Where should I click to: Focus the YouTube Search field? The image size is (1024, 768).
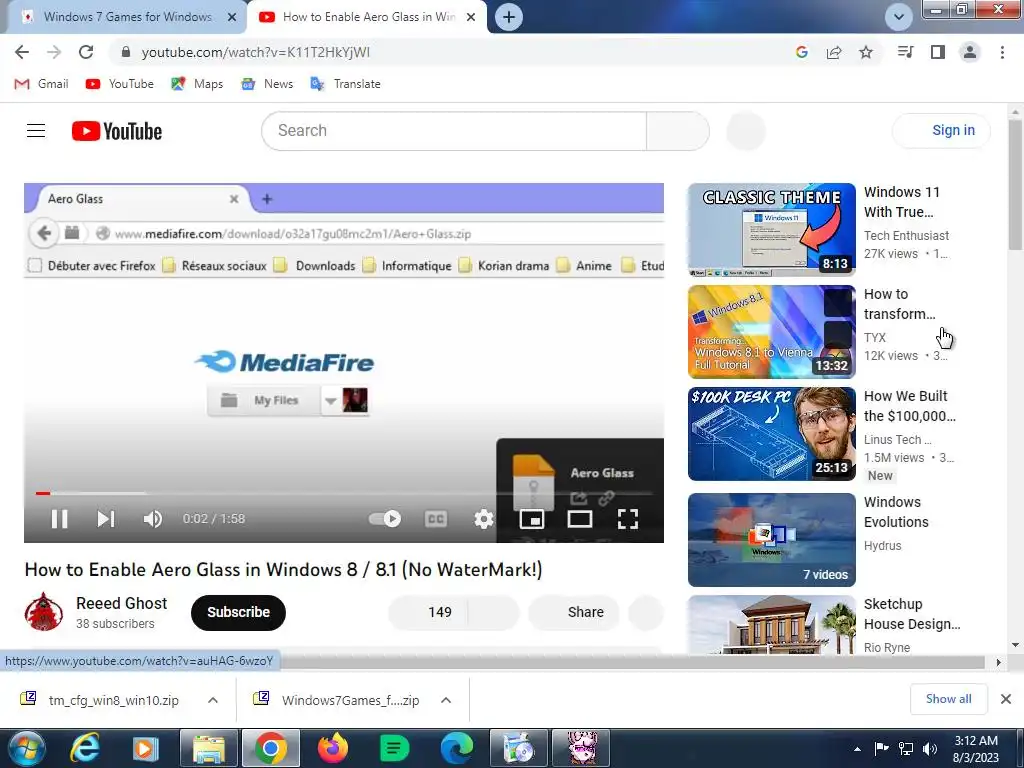click(454, 131)
